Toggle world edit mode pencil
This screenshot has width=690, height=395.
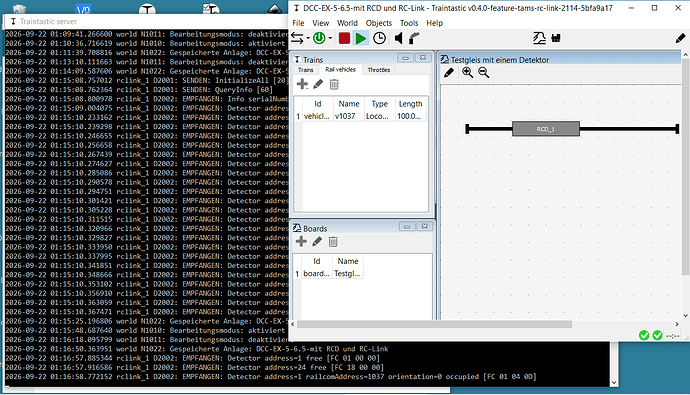(680, 38)
